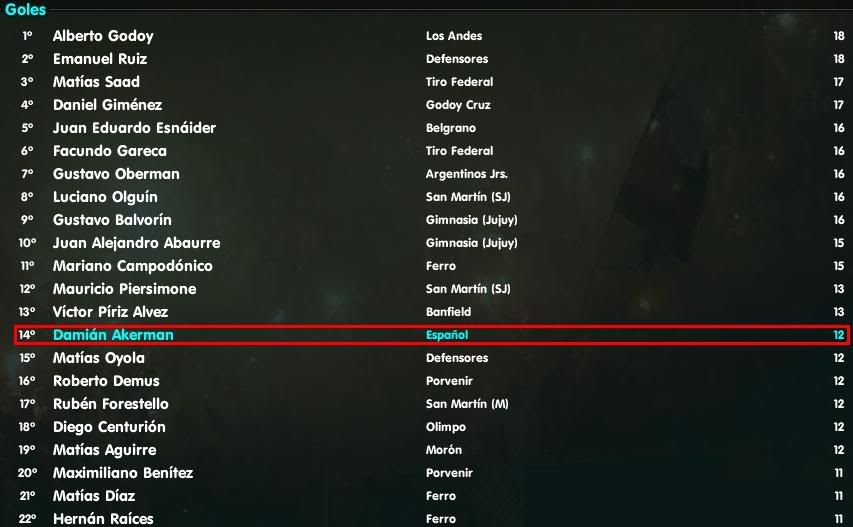This screenshot has height=527, width=853.
Task: Select Olimpo team name
Action: point(446,427)
